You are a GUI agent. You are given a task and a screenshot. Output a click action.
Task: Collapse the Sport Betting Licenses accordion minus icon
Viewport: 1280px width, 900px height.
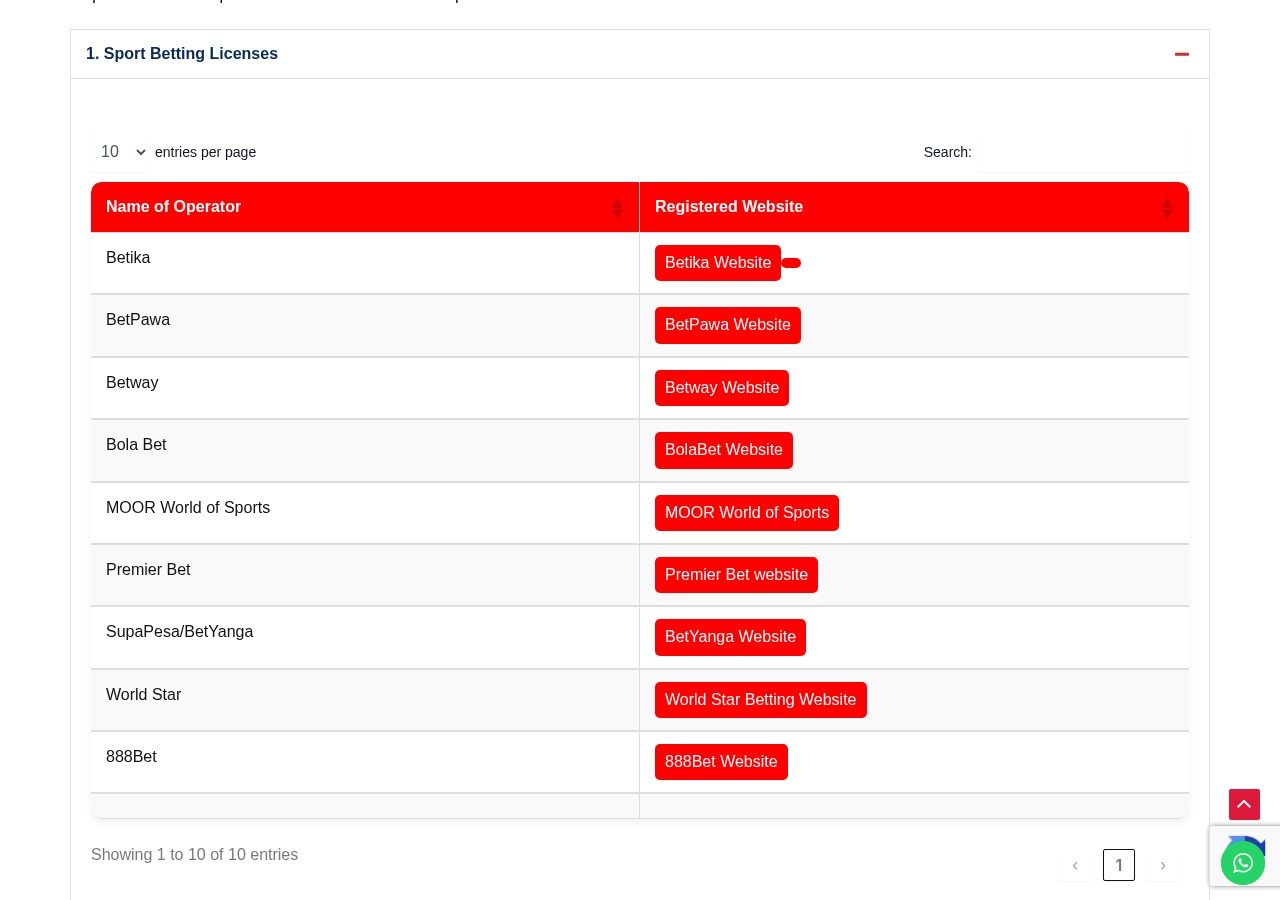click(1182, 54)
